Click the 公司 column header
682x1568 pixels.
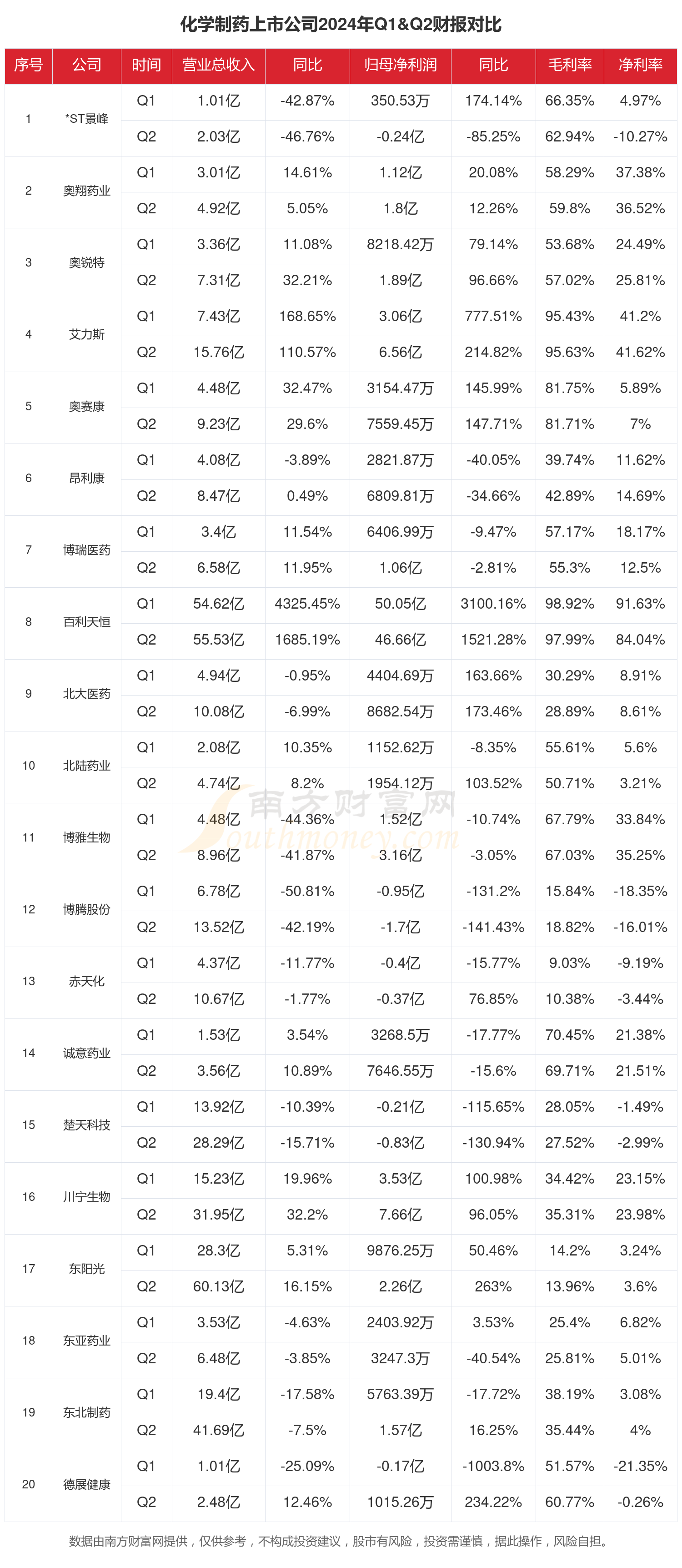(x=87, y=65)
